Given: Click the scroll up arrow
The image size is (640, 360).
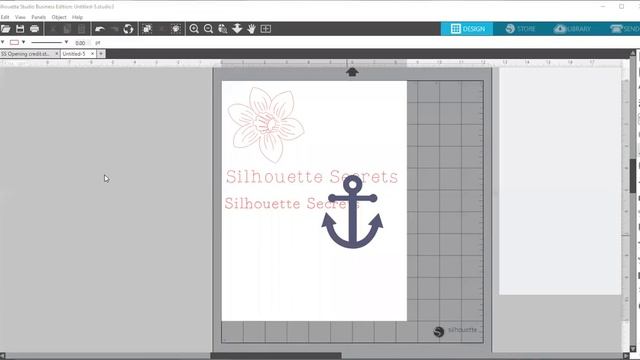Looking at the screenshot, I should (x=633, y=53).
